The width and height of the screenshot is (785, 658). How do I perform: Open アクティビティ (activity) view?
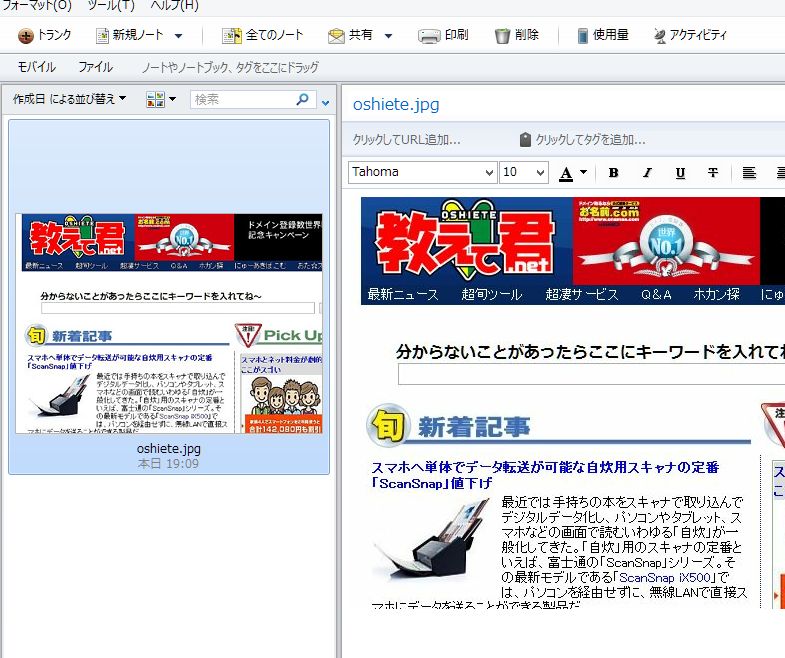point(690,35)
